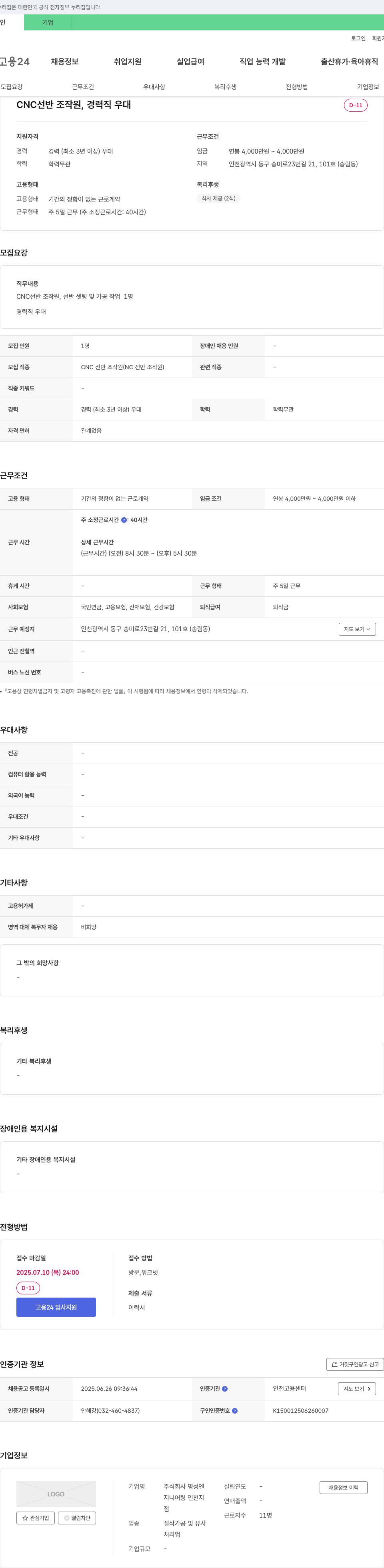The image size is (384, 1568).
Task: Click the 고용24 입사지원 button
Action: click(56, 1307)
